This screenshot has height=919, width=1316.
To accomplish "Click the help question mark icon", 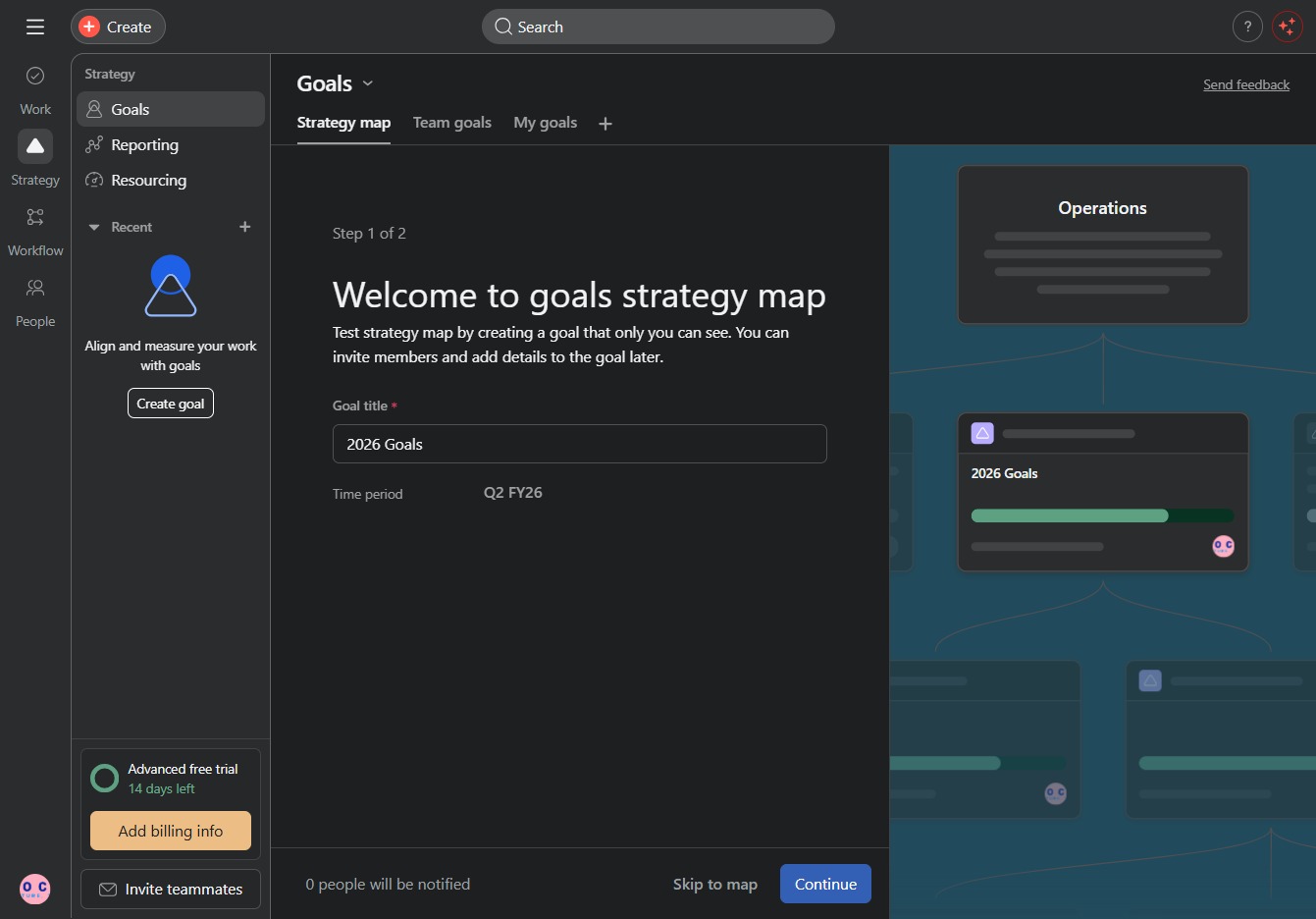I will point(1247,27).
